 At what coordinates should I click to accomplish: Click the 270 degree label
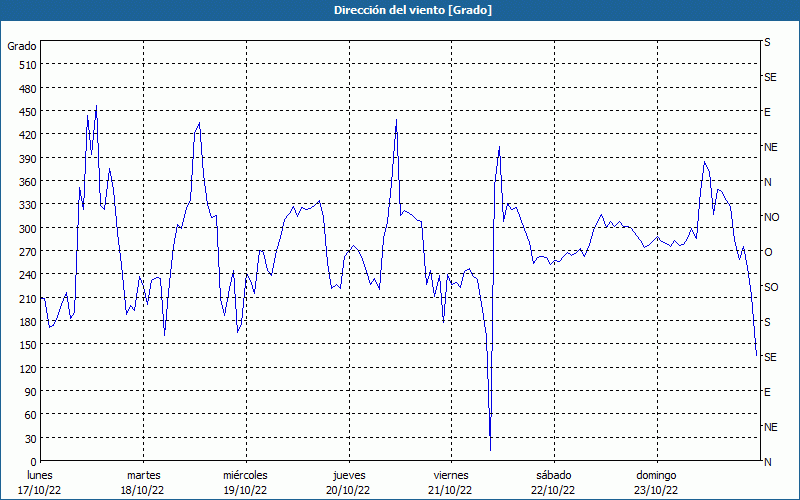(28, 252)
